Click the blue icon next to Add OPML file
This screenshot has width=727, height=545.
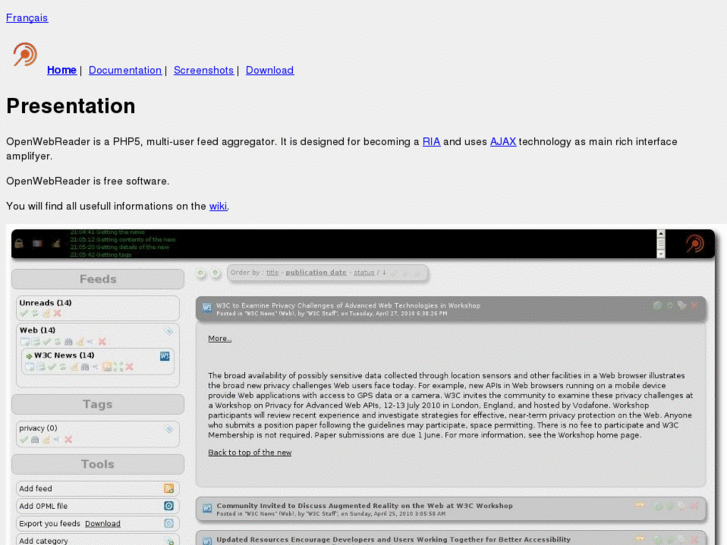point(169,506)
